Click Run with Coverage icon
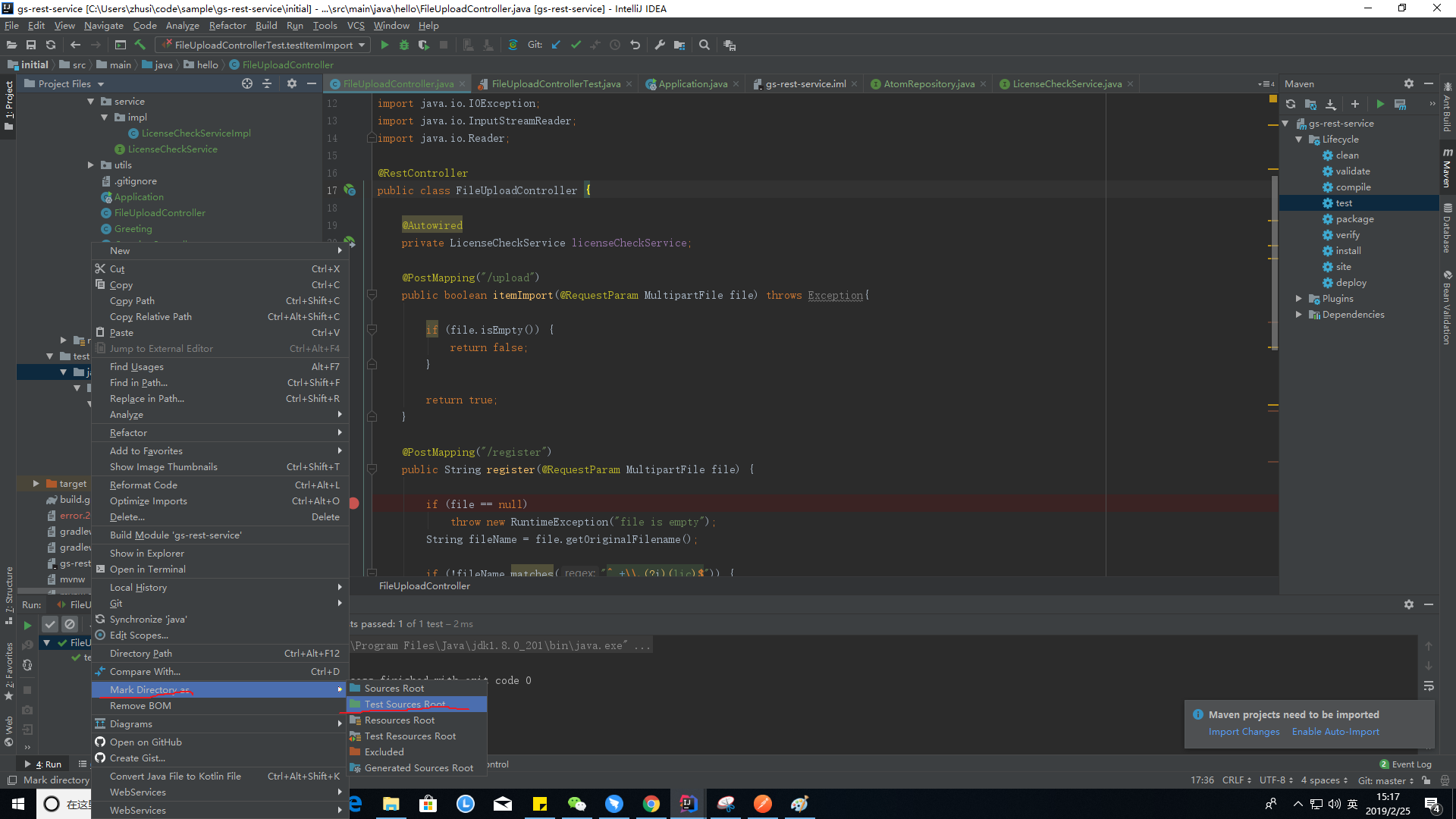 click(424, 45)
